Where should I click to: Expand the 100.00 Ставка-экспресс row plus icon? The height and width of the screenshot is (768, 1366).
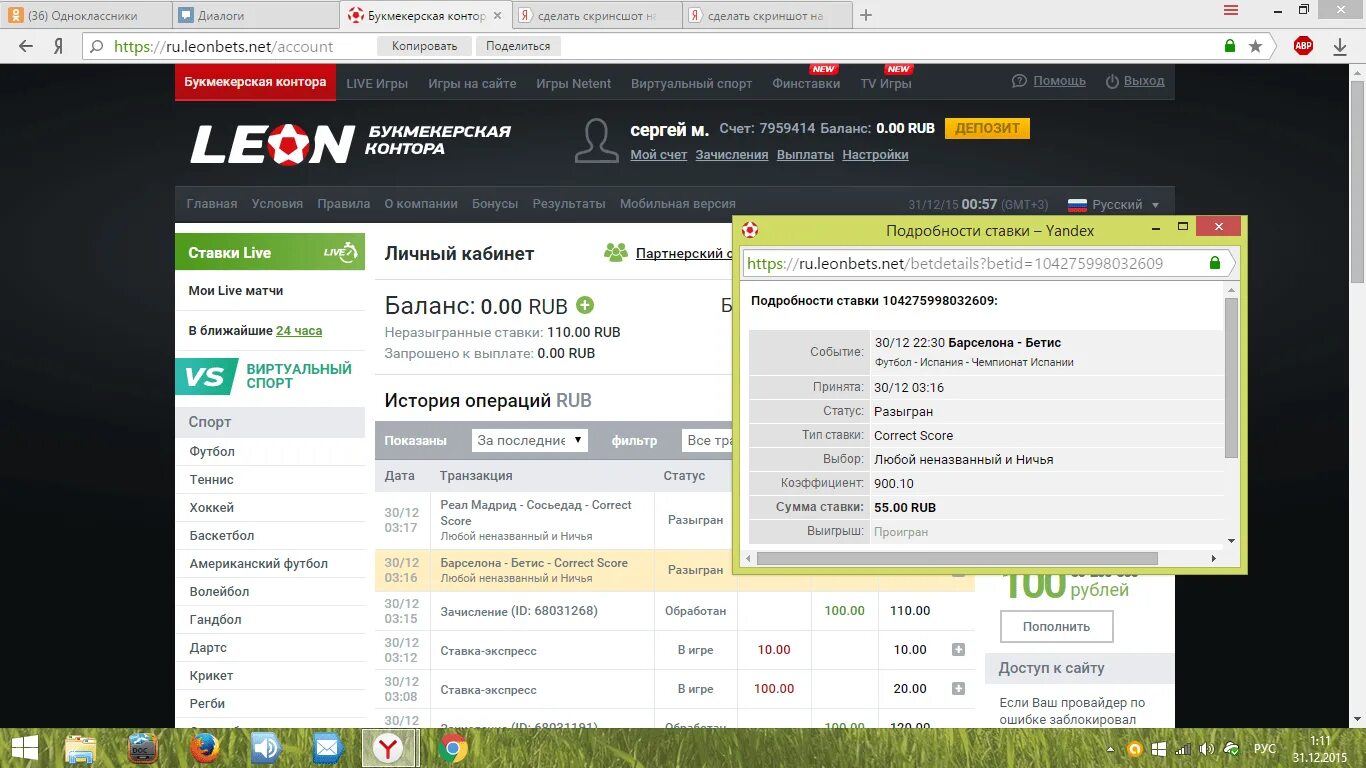tap(958, 689)
